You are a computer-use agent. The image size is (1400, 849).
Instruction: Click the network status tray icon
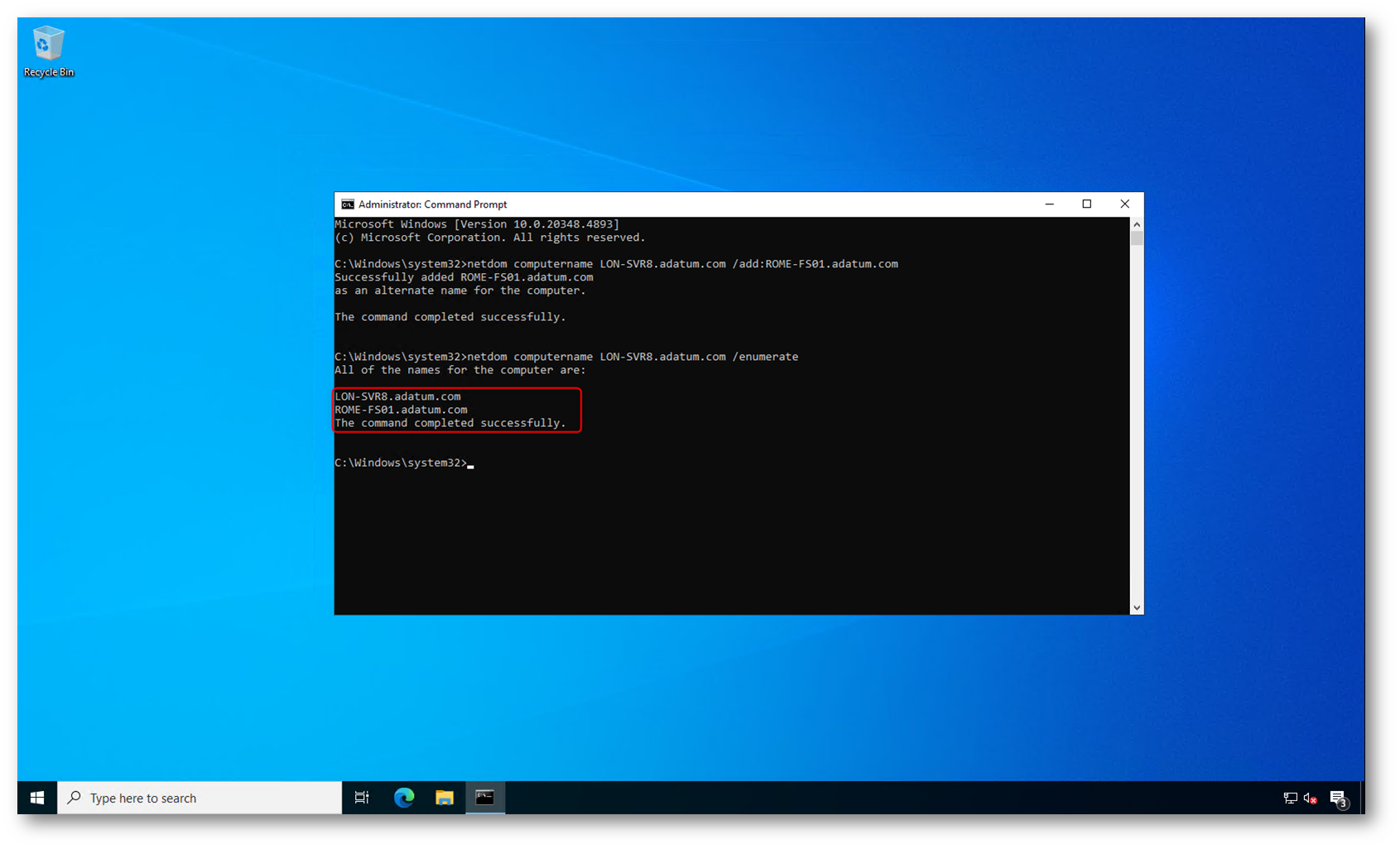1290,798
